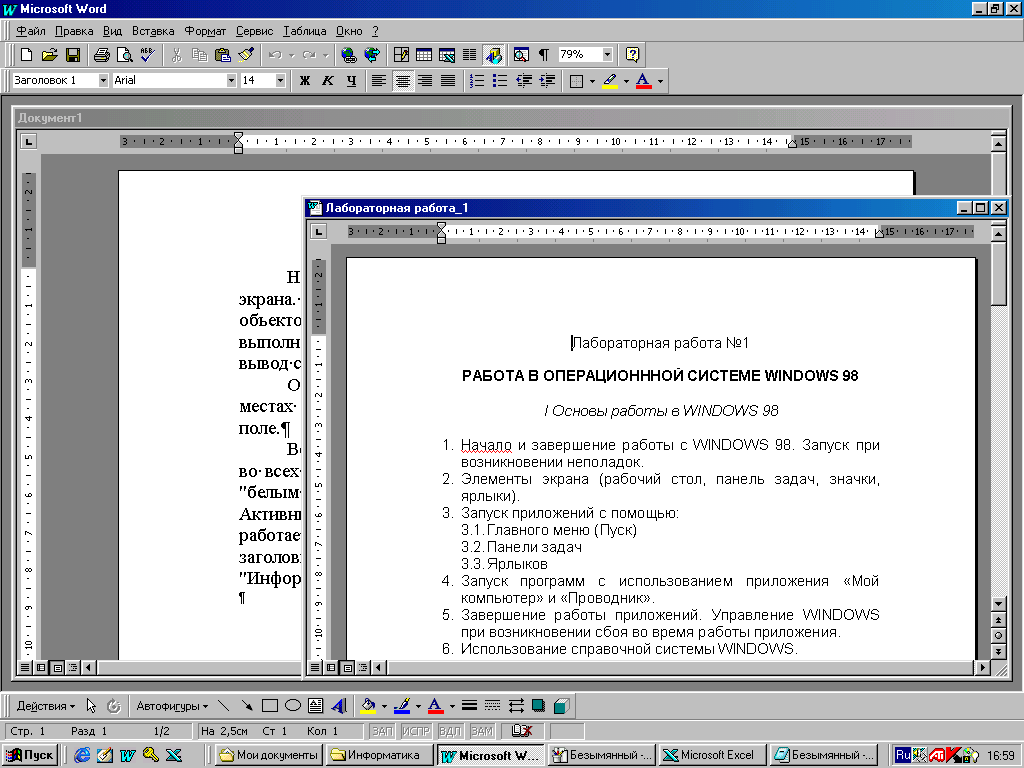Toggle bold formatting (Ж)
Screen dimensions: 1024x768
[x=304, y=80]
